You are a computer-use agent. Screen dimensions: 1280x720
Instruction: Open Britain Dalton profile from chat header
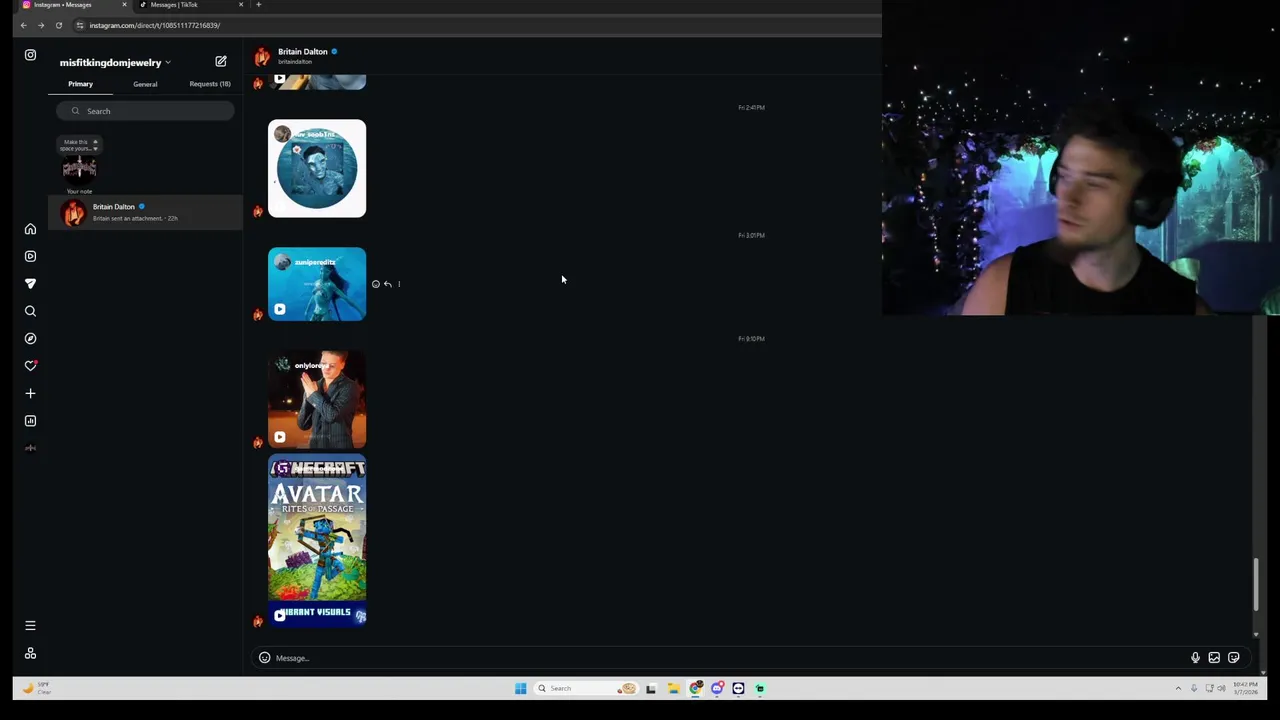302,52
